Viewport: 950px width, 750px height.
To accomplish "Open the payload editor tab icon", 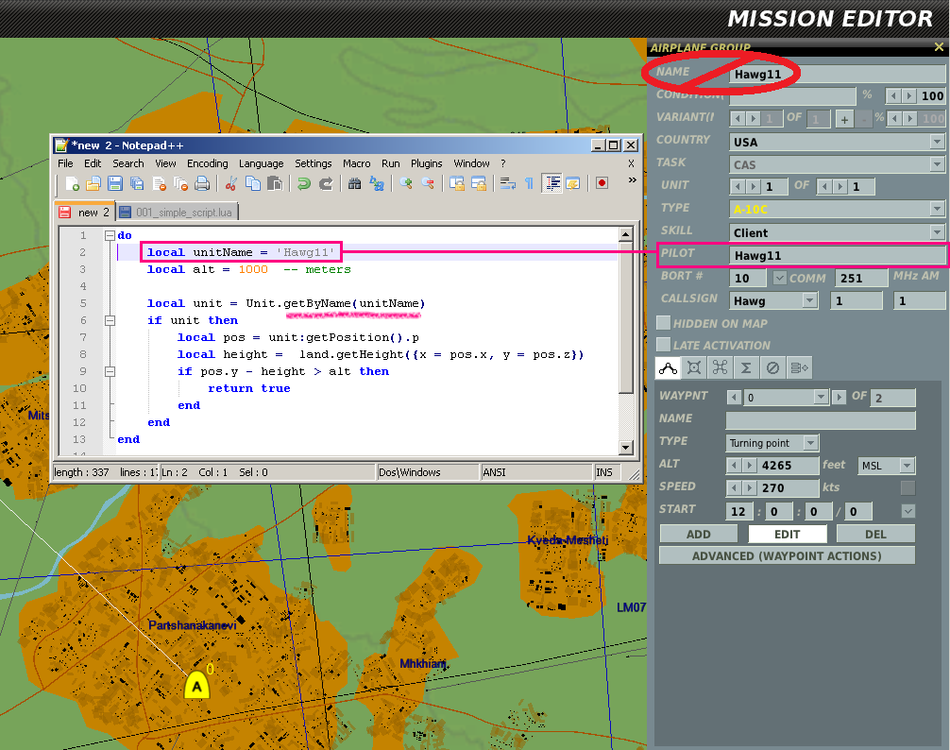I will [693, 367].
